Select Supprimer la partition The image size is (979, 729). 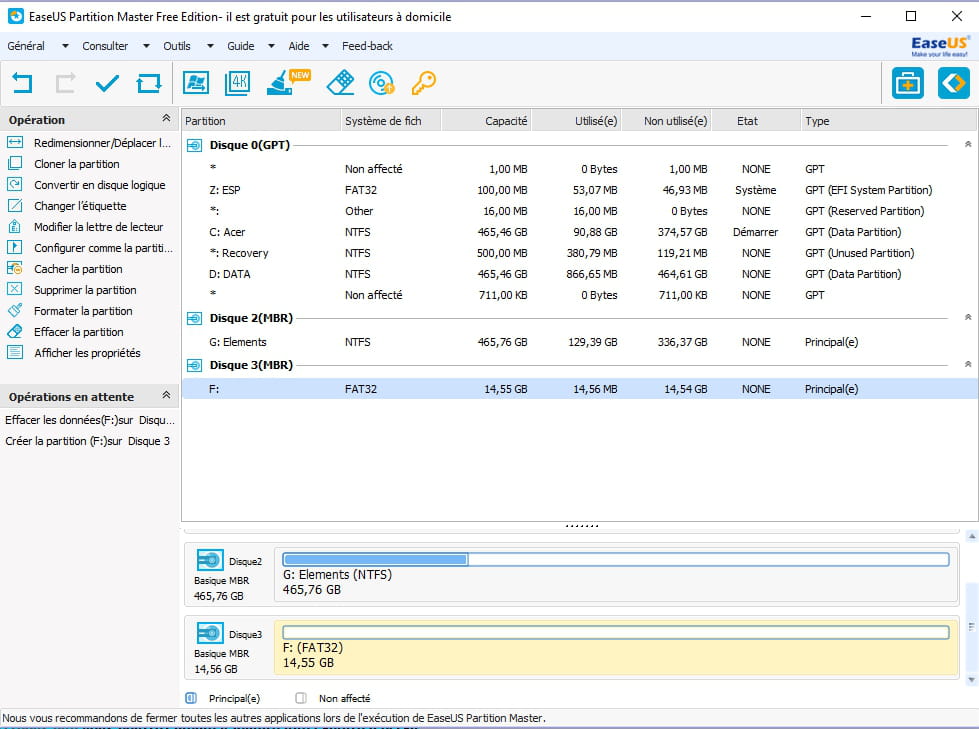(x=85, y=290)
